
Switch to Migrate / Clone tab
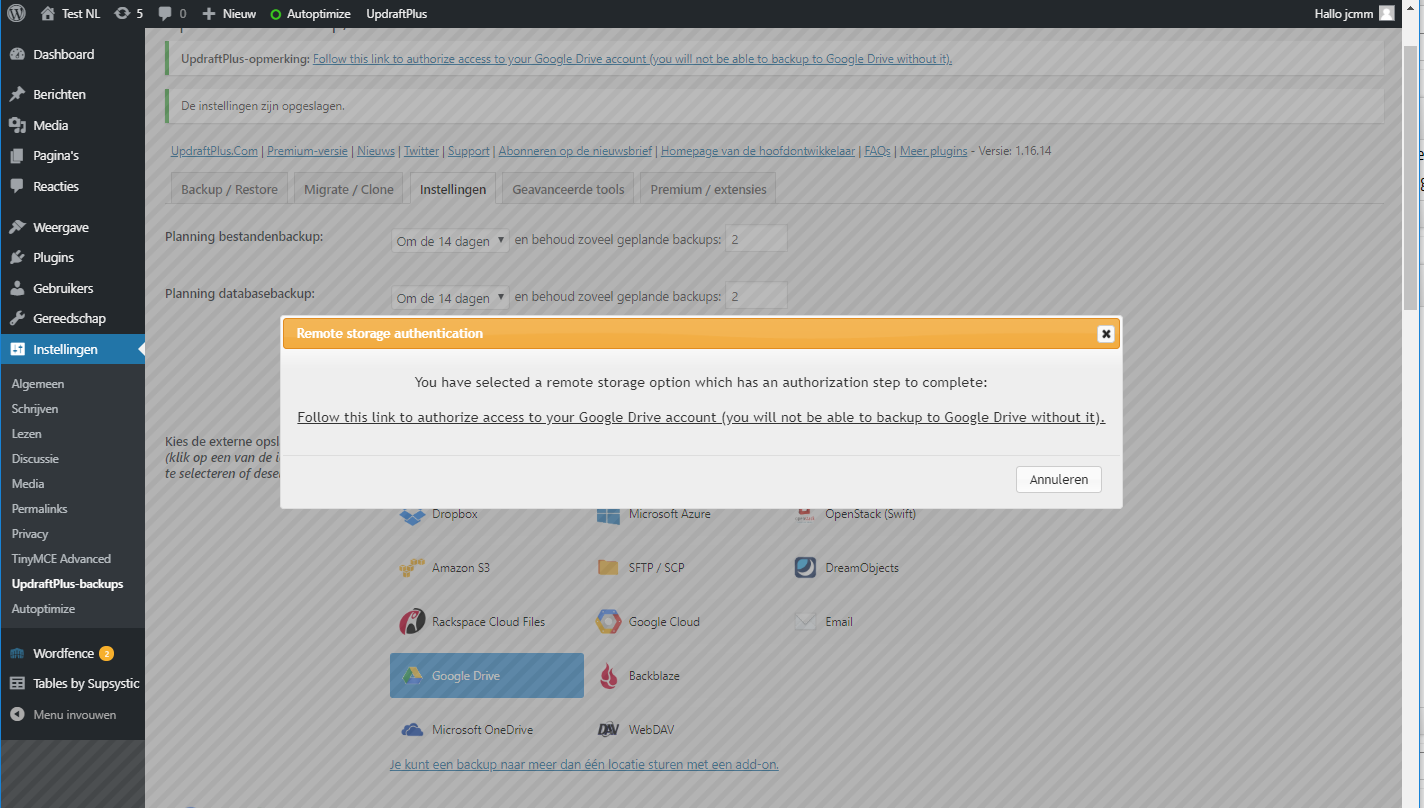(x=350, y=189)
